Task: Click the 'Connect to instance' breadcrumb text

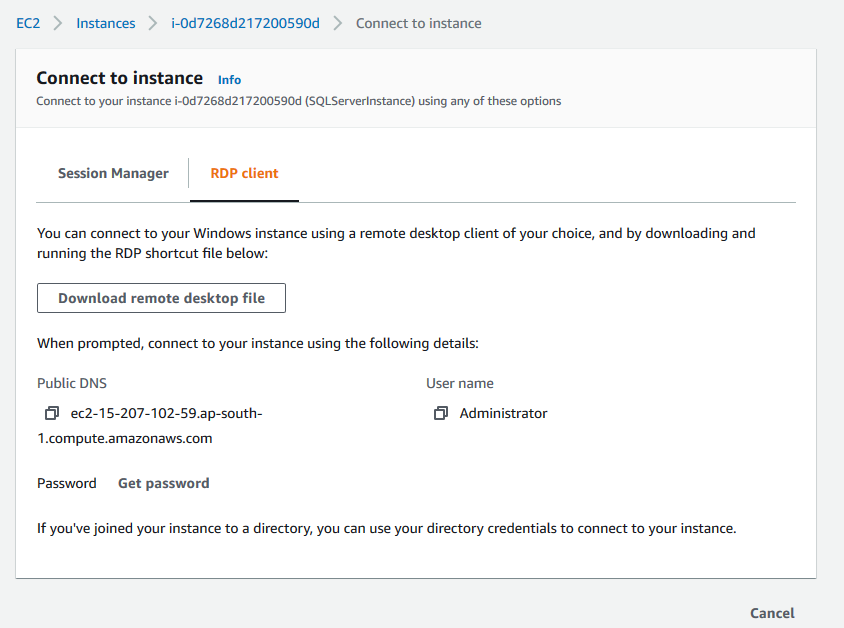Action: click(x=418, y=23)
